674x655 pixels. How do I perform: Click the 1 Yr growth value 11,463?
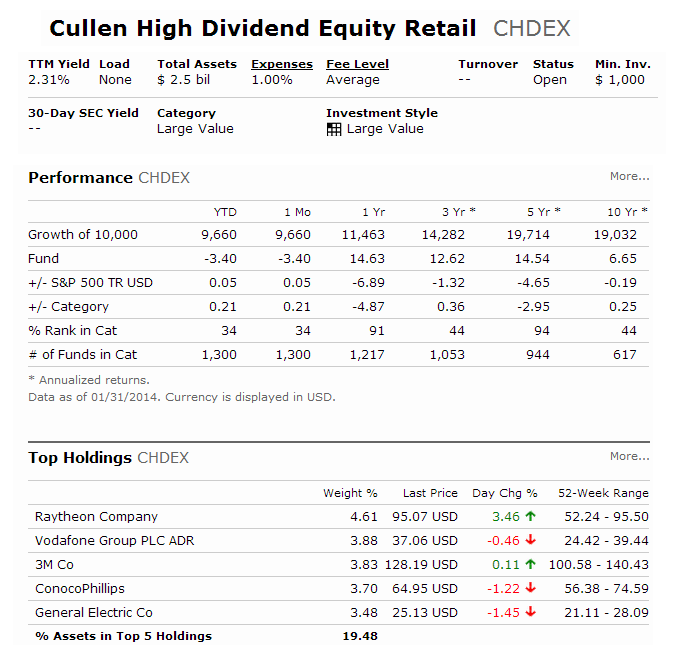[x=363, y=235]
